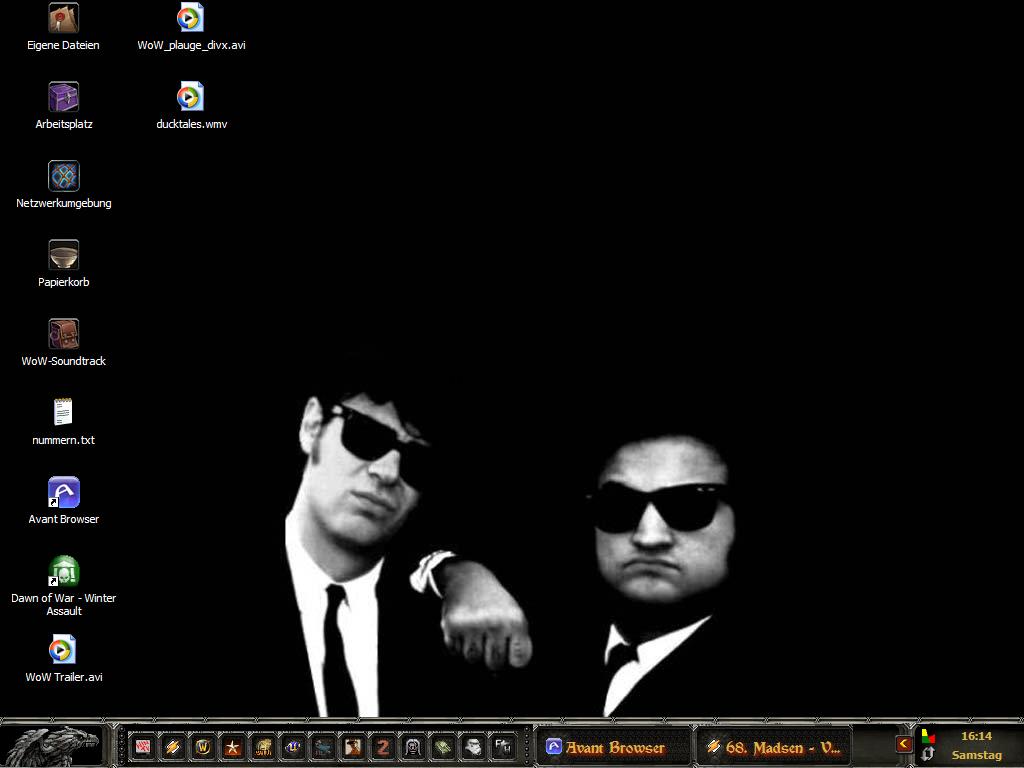Image resolution: width=1024 pixels, height=768 pixels.
Task: Launch the blue-grey creature quick launch icon
Action: pyautogui.click(x=323, y=746)
